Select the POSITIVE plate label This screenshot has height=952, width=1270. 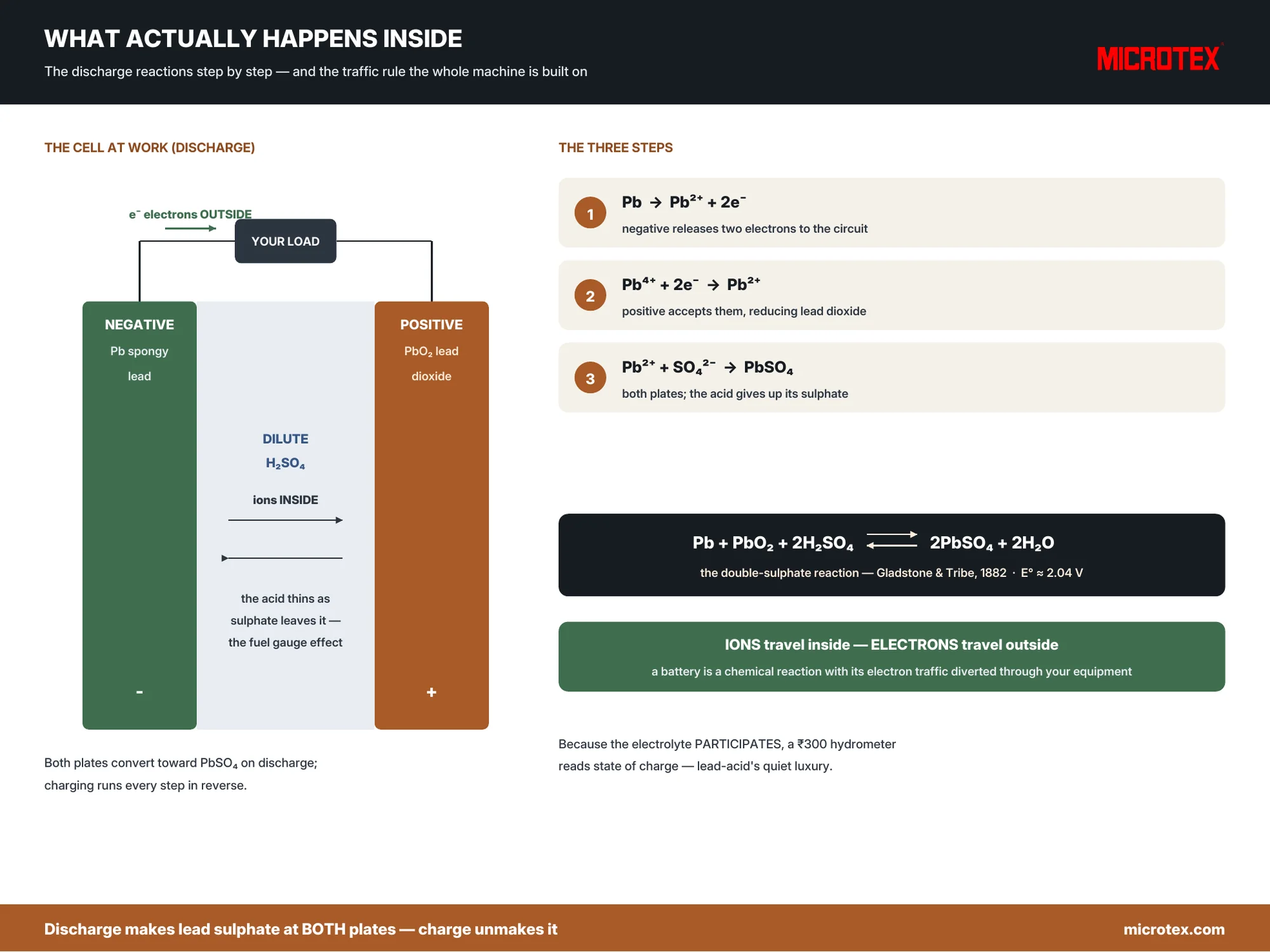431,325
